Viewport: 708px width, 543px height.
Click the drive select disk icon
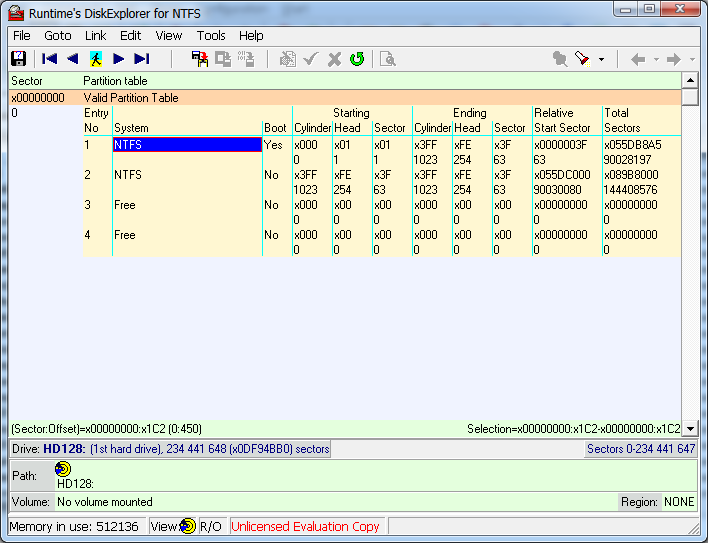pos(19,59)
